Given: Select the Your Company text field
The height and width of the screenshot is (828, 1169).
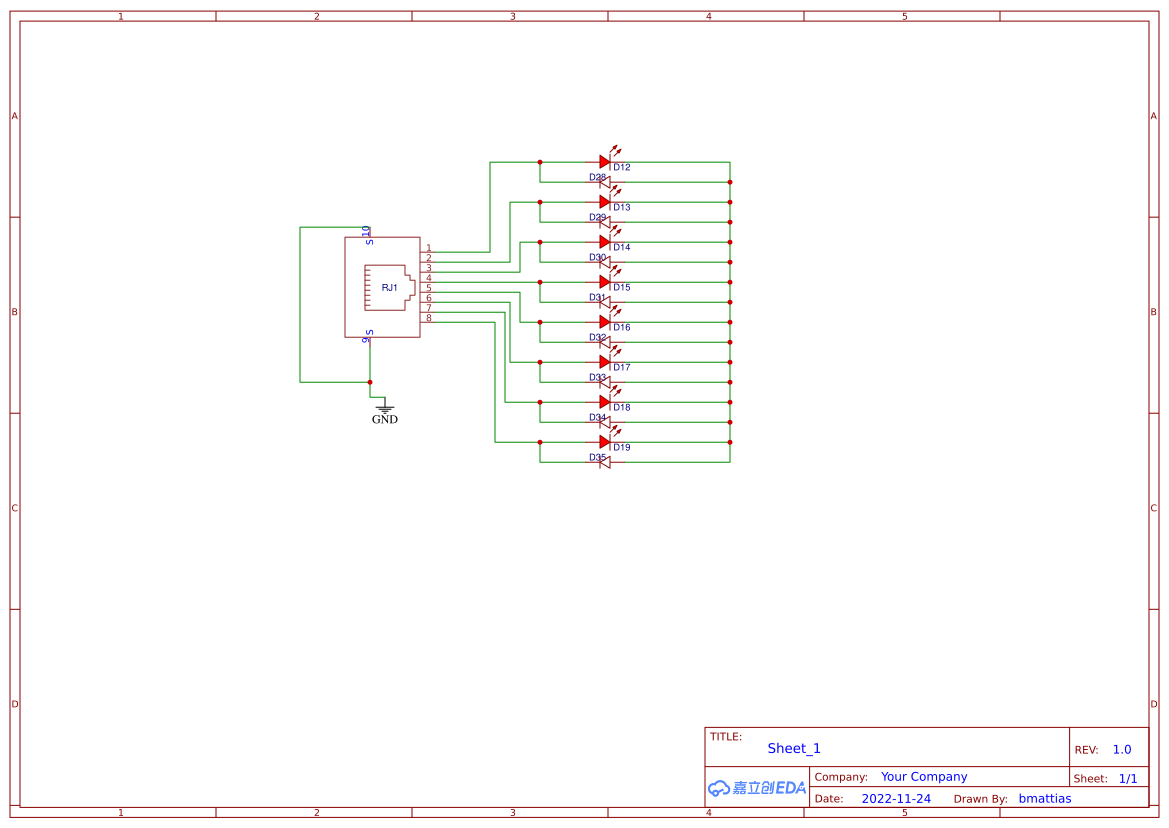Looking at the screenshot, I should (923, 776).
